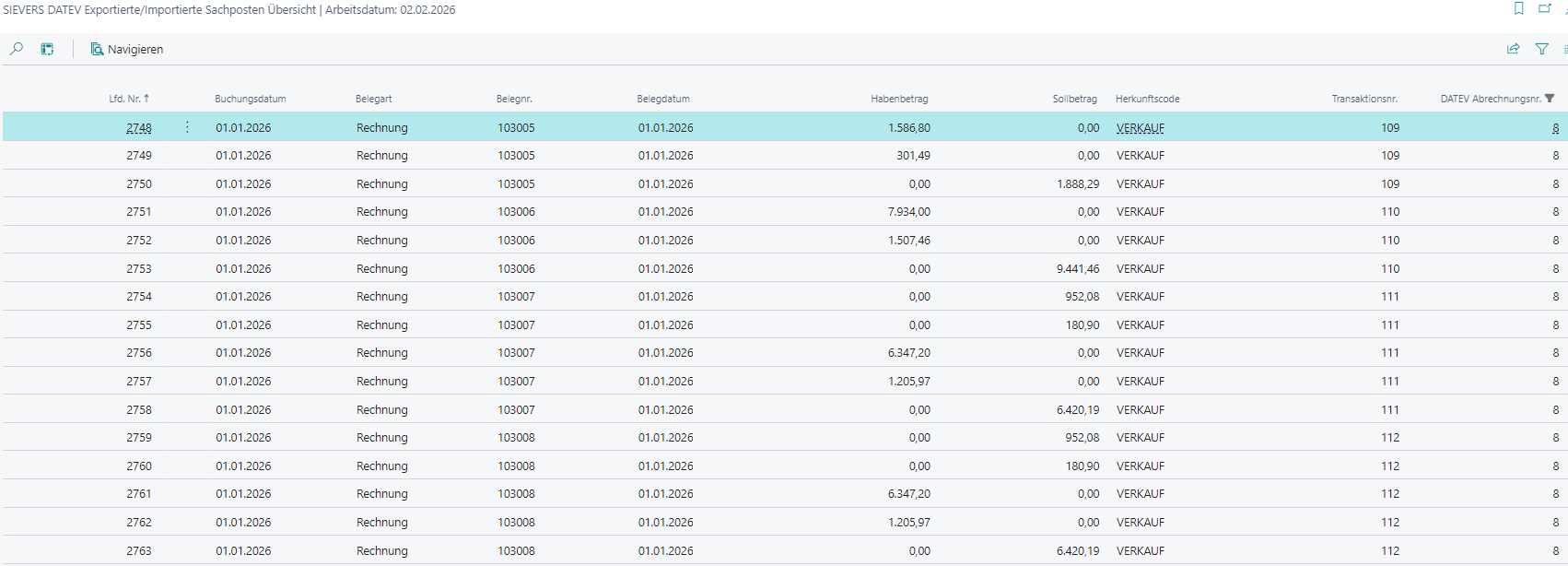This screenshot has height=566, width=1568.
Task: Click the Navigieren action
Action: tap(127, 49)
